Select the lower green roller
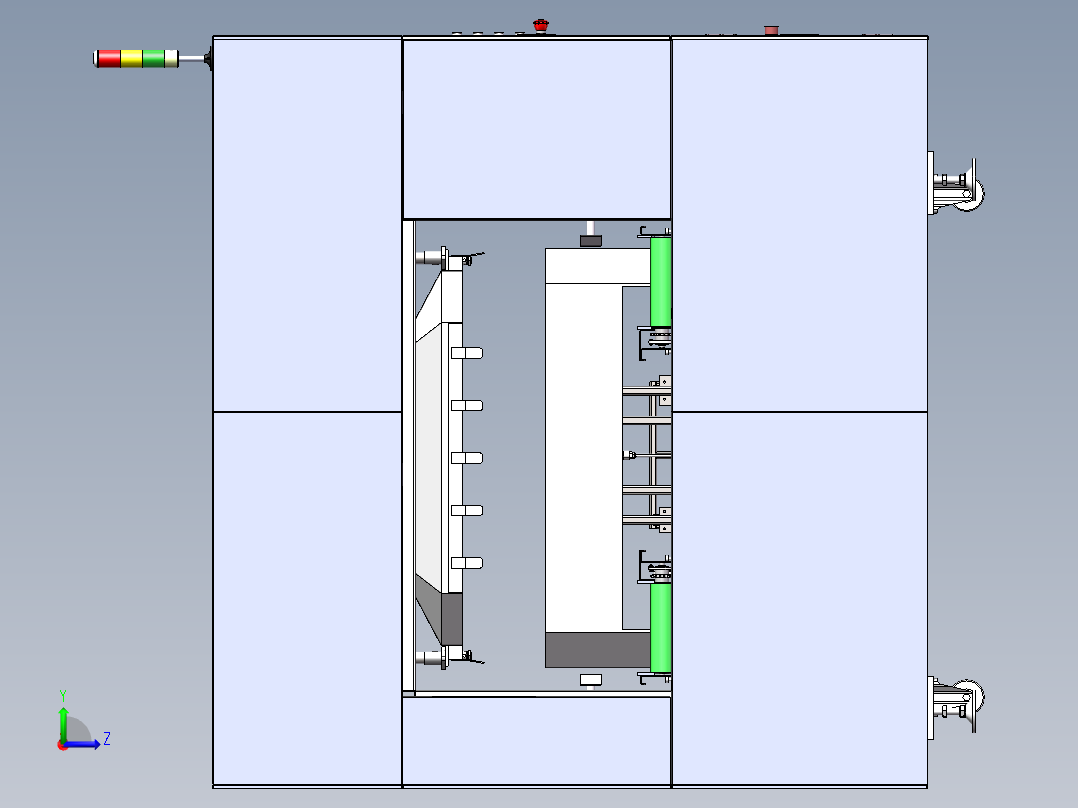This screenshot has height=808, width=1078. pos(661,628)
